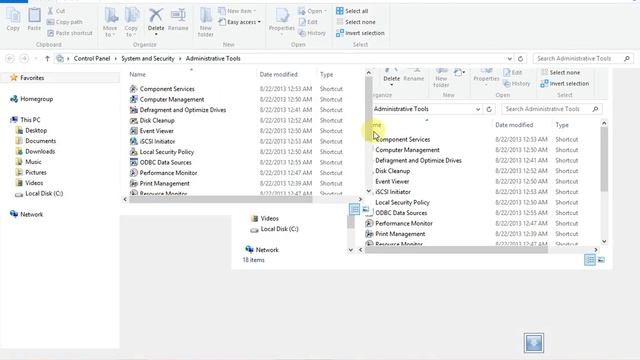Image resolution: width=640 pixels, height=360 pixels.
Task: Click New folder in main ribbon
Action: point(205,22)
